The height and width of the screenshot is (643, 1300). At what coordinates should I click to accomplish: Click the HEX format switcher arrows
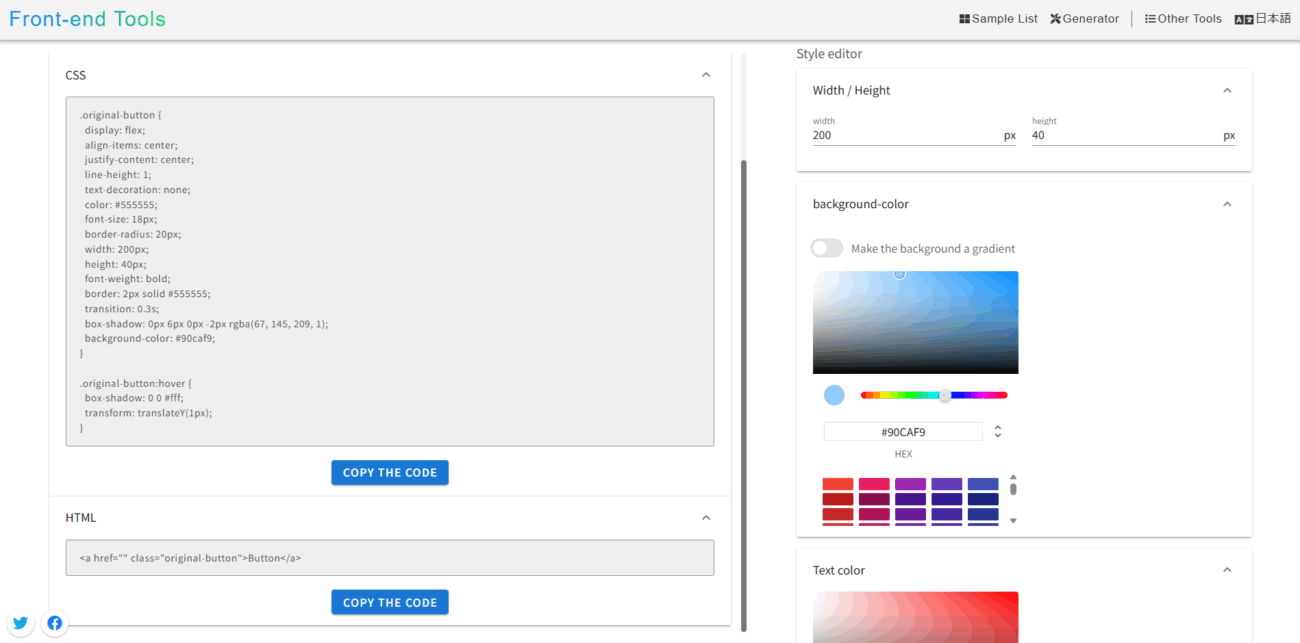coord(997,432)
